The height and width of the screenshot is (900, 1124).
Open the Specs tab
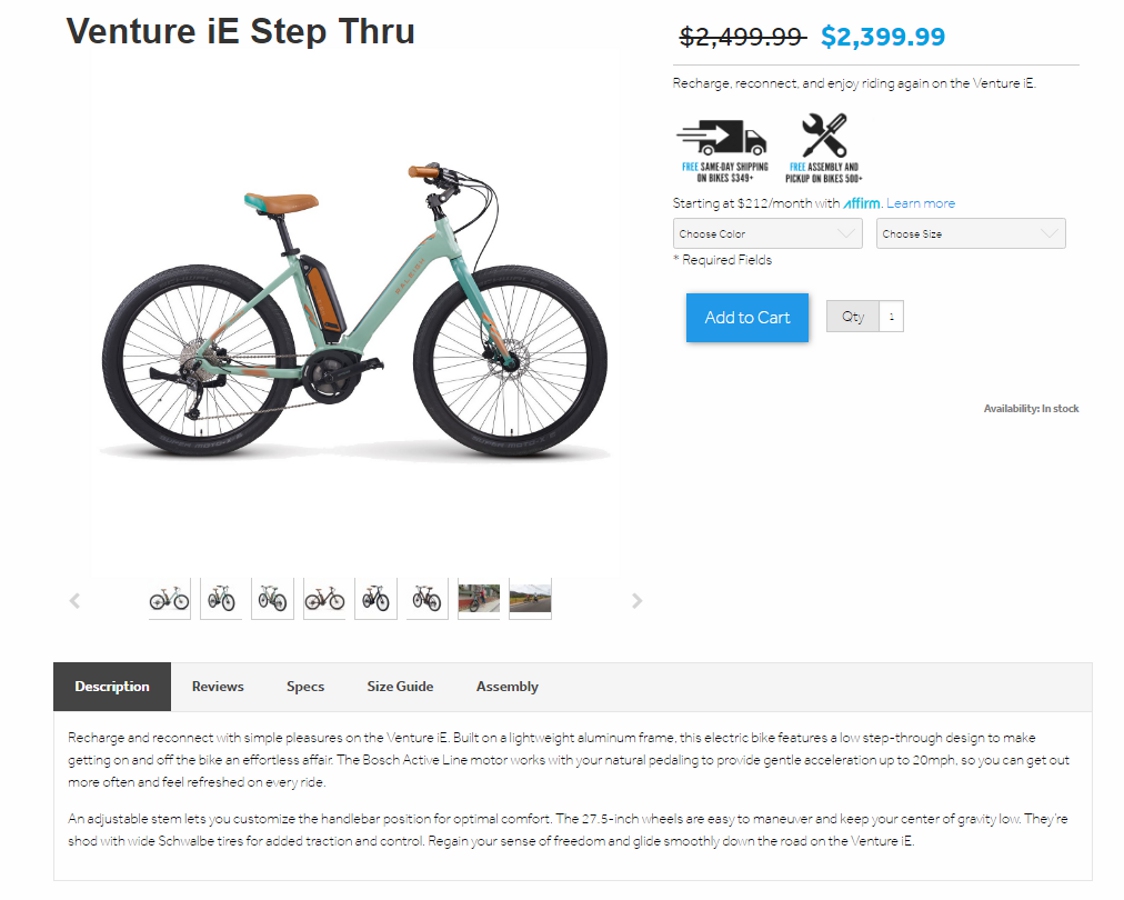point(305,687)
